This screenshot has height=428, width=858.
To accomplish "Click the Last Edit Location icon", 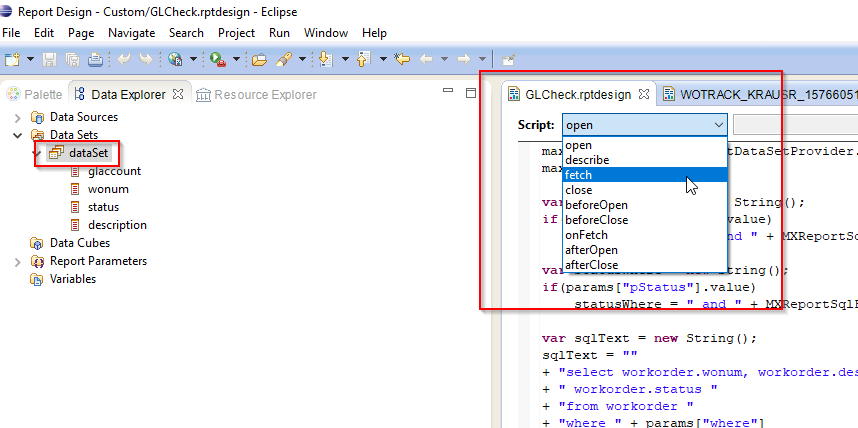I will tap(402, 59).
